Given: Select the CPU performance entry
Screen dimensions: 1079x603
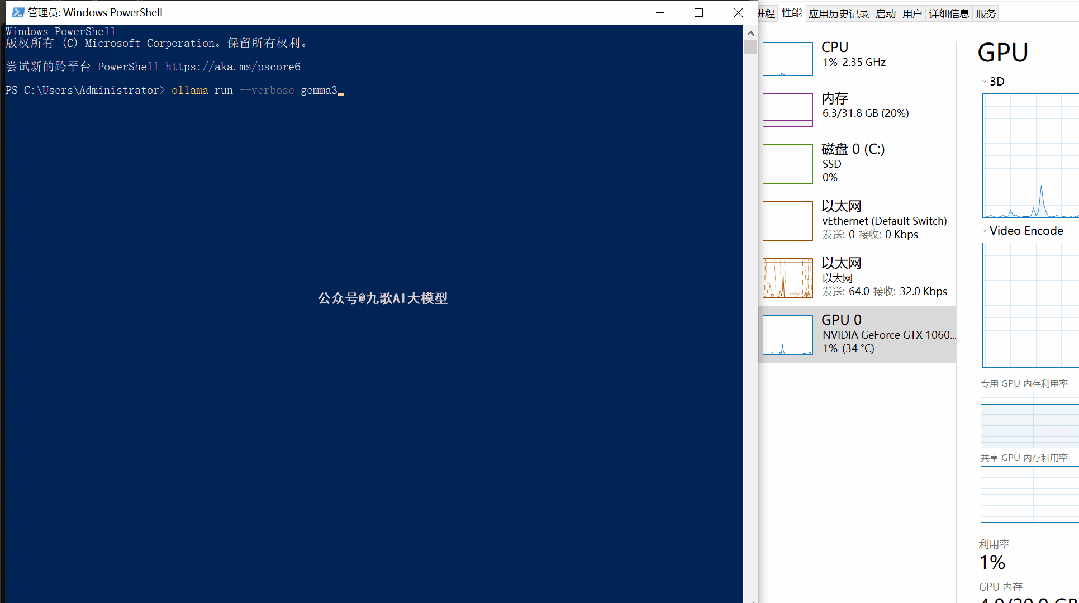Looking at the screenshot, I should 857,59.
